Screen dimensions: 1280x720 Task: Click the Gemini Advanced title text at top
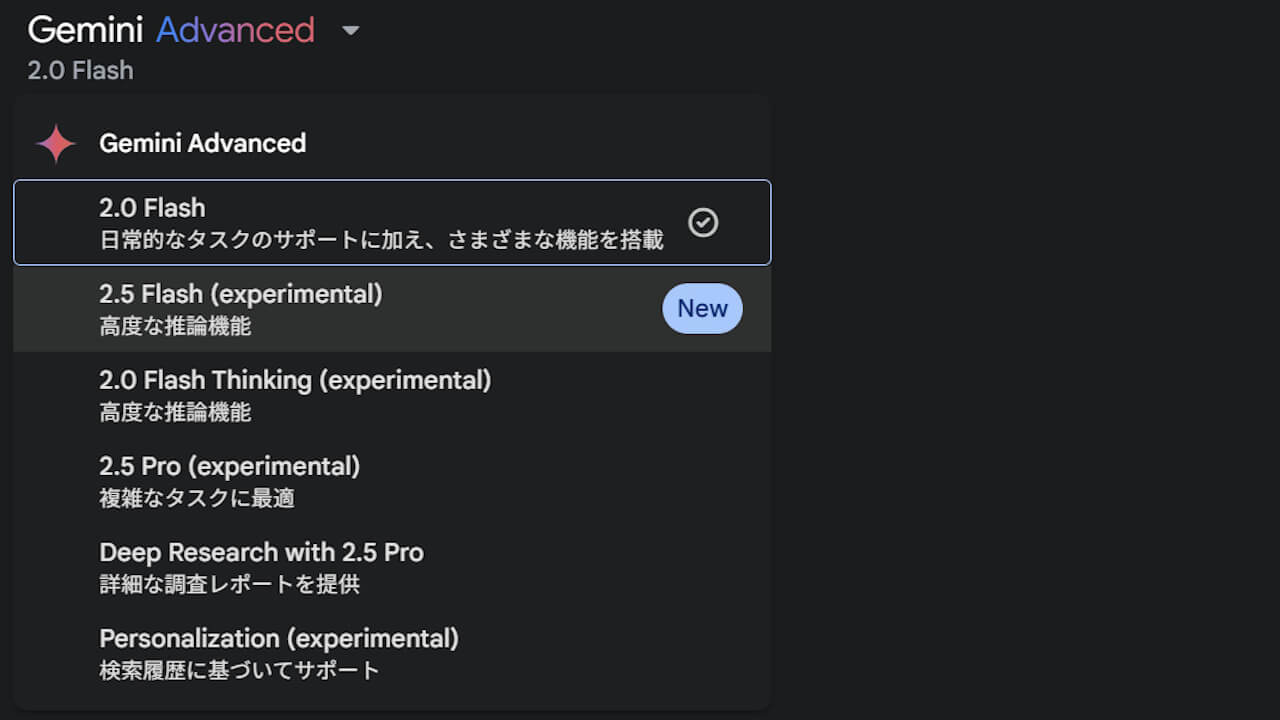point(171,30)
